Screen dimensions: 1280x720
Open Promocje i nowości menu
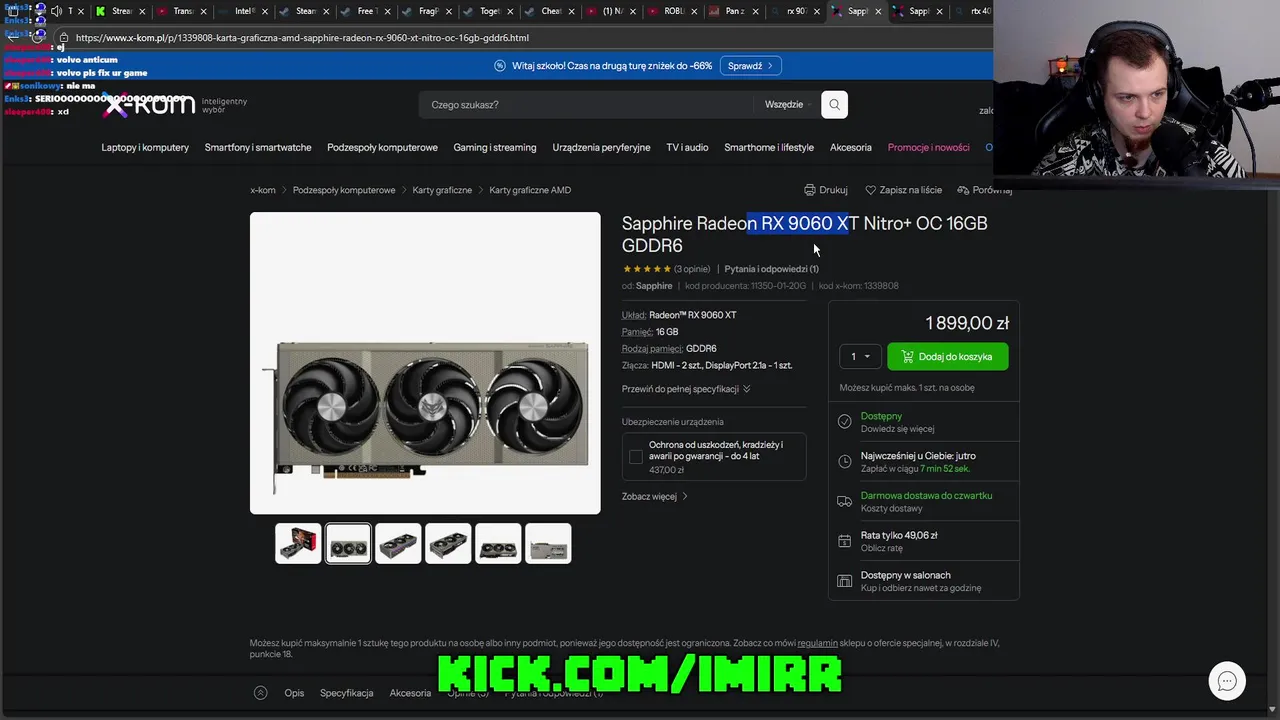pos(929,147)
